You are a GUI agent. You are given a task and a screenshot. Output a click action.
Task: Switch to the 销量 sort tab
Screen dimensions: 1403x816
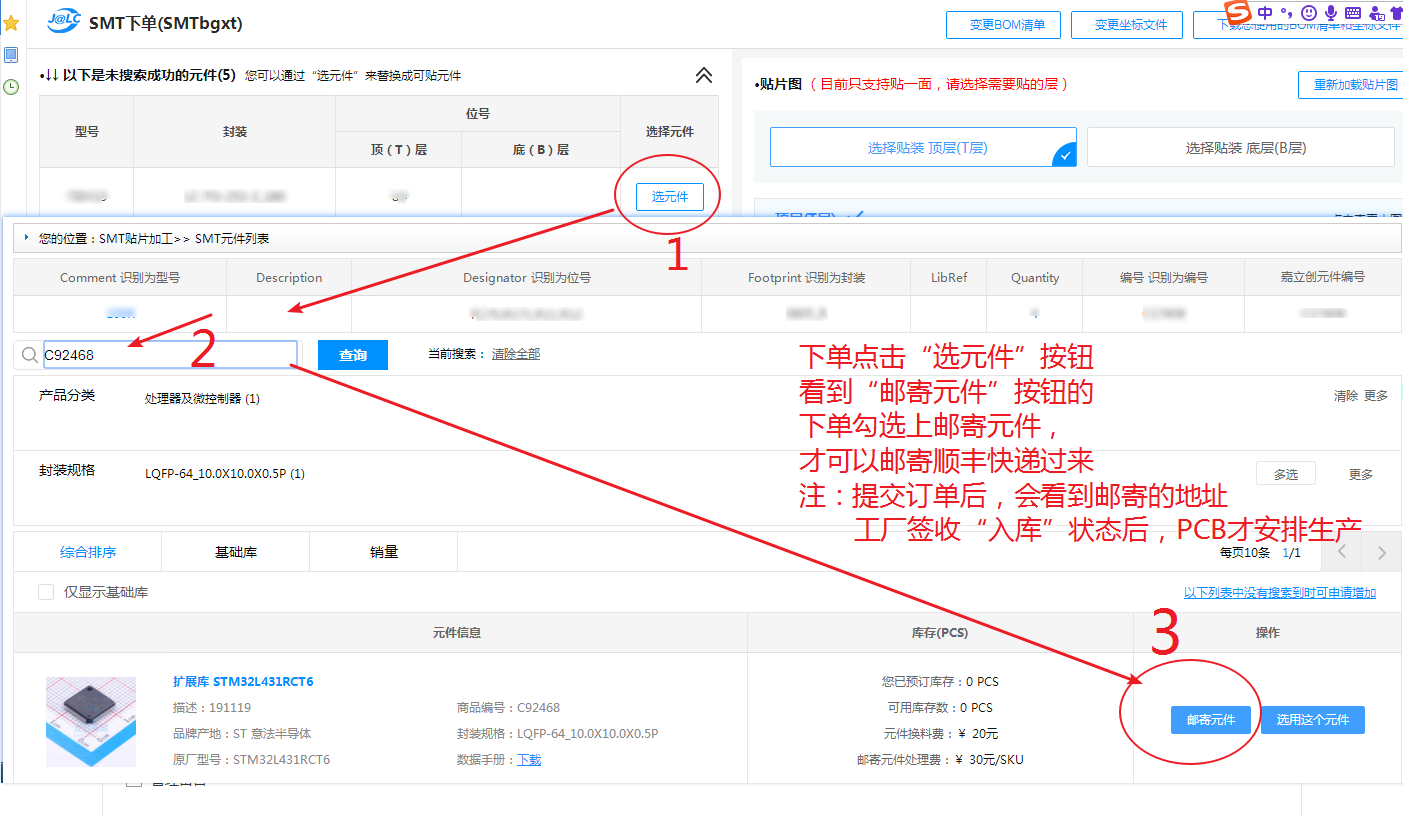coord(383,552)
